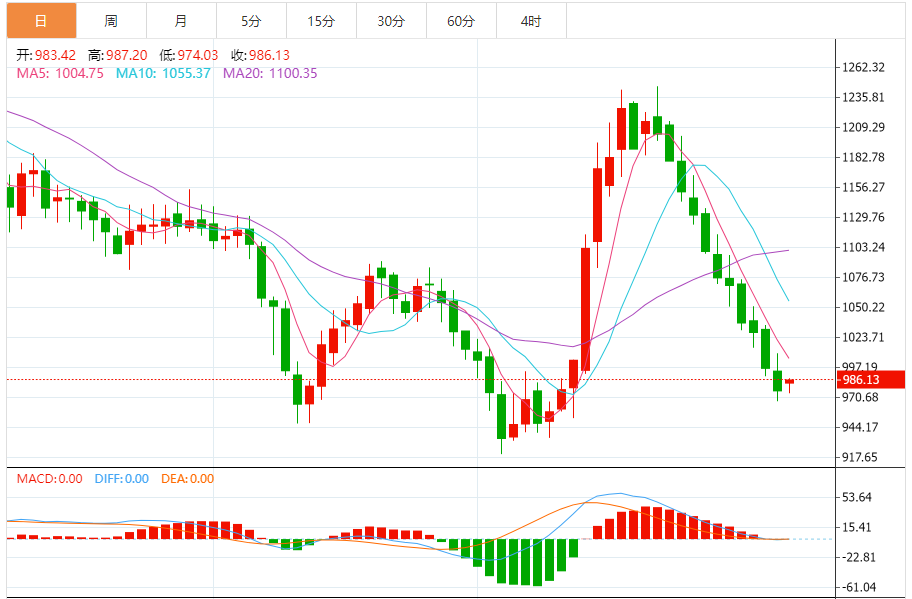Click the 低:974.03 low price value
The height and width of the screenshot is (599, 912).
189,55
